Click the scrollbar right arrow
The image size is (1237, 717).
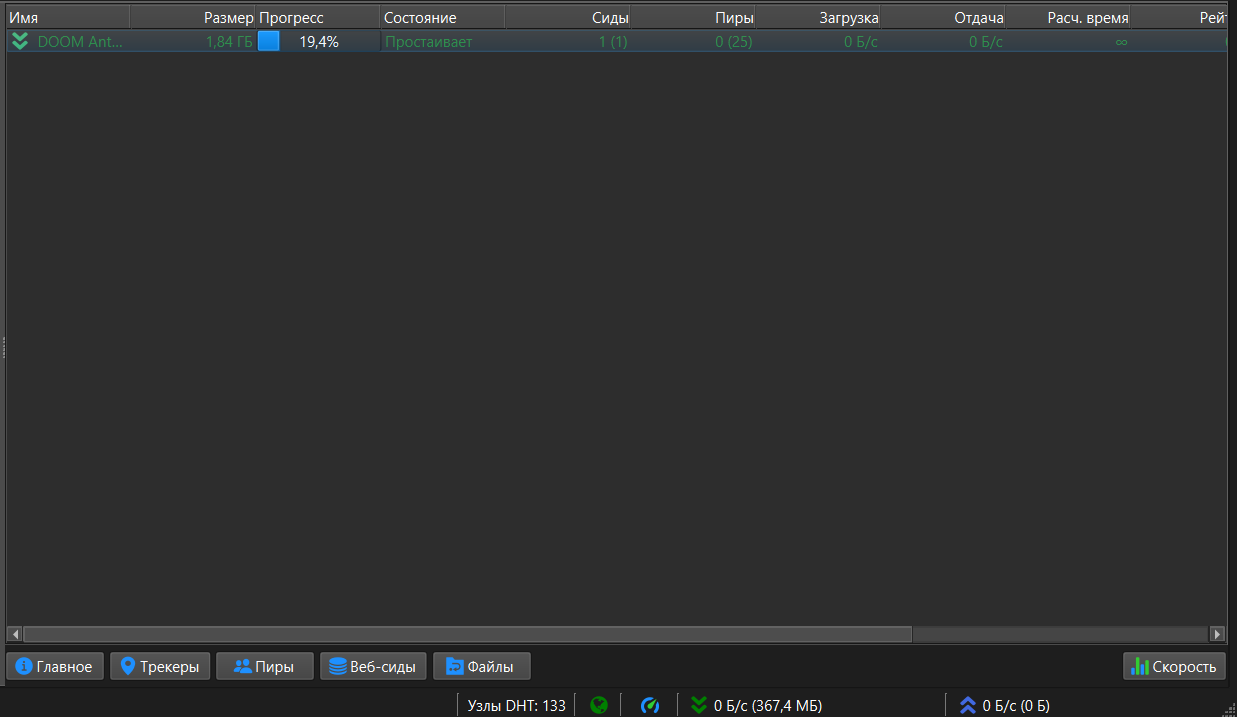pos(1217,634)
